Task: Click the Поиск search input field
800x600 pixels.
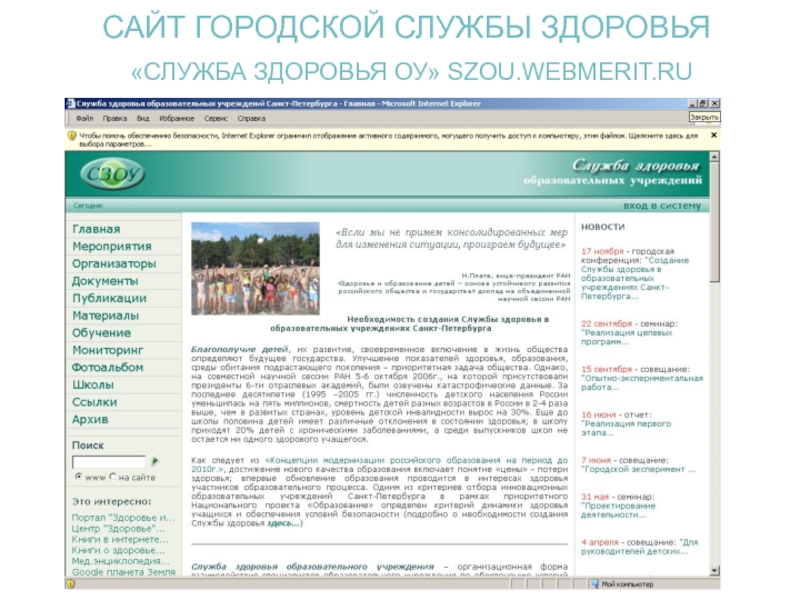Action: [x=109, y=462]
